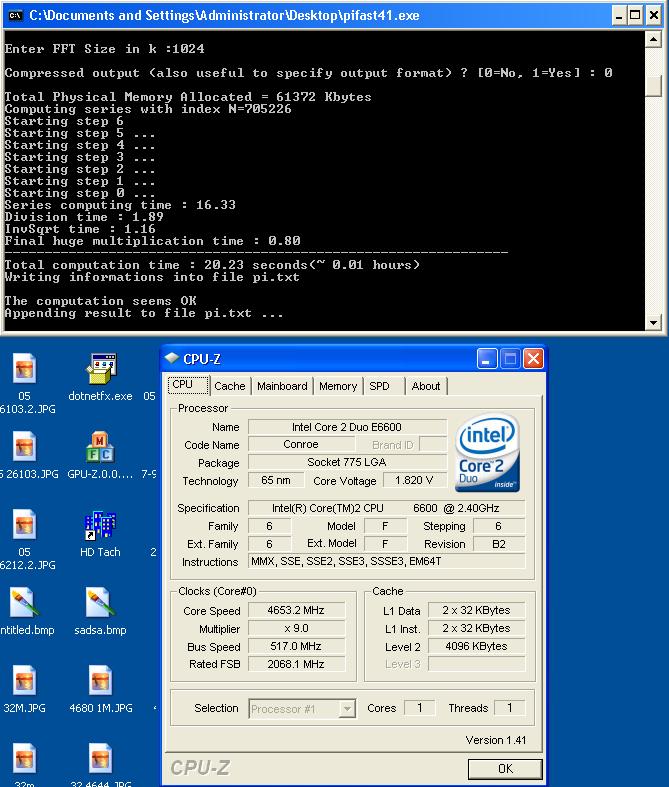Image resolution: width=669 pixels, height=787 pixels.
Task: Open the Memory tab
Action: pos(338,386)
